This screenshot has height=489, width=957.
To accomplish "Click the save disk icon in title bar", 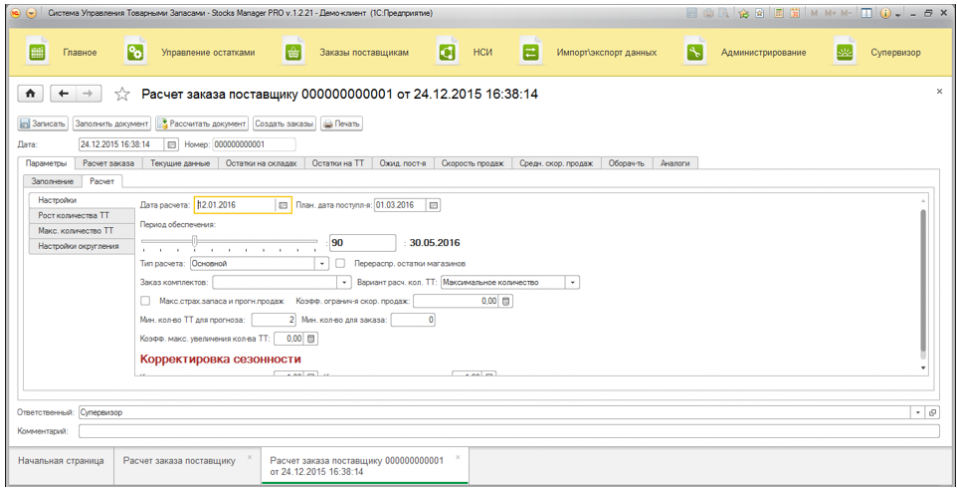I will click(x=693, y=13).
